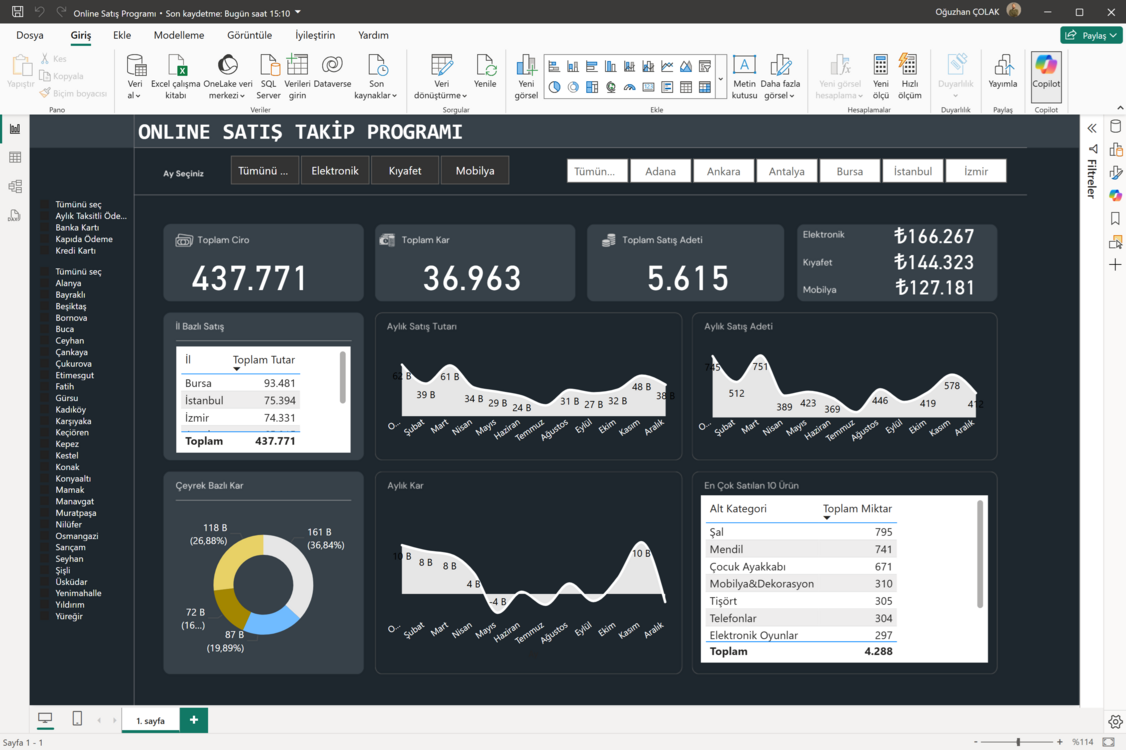Open the DAX query view icon
The height and width of the screenshot is (750, 1126).
[15, 216]
